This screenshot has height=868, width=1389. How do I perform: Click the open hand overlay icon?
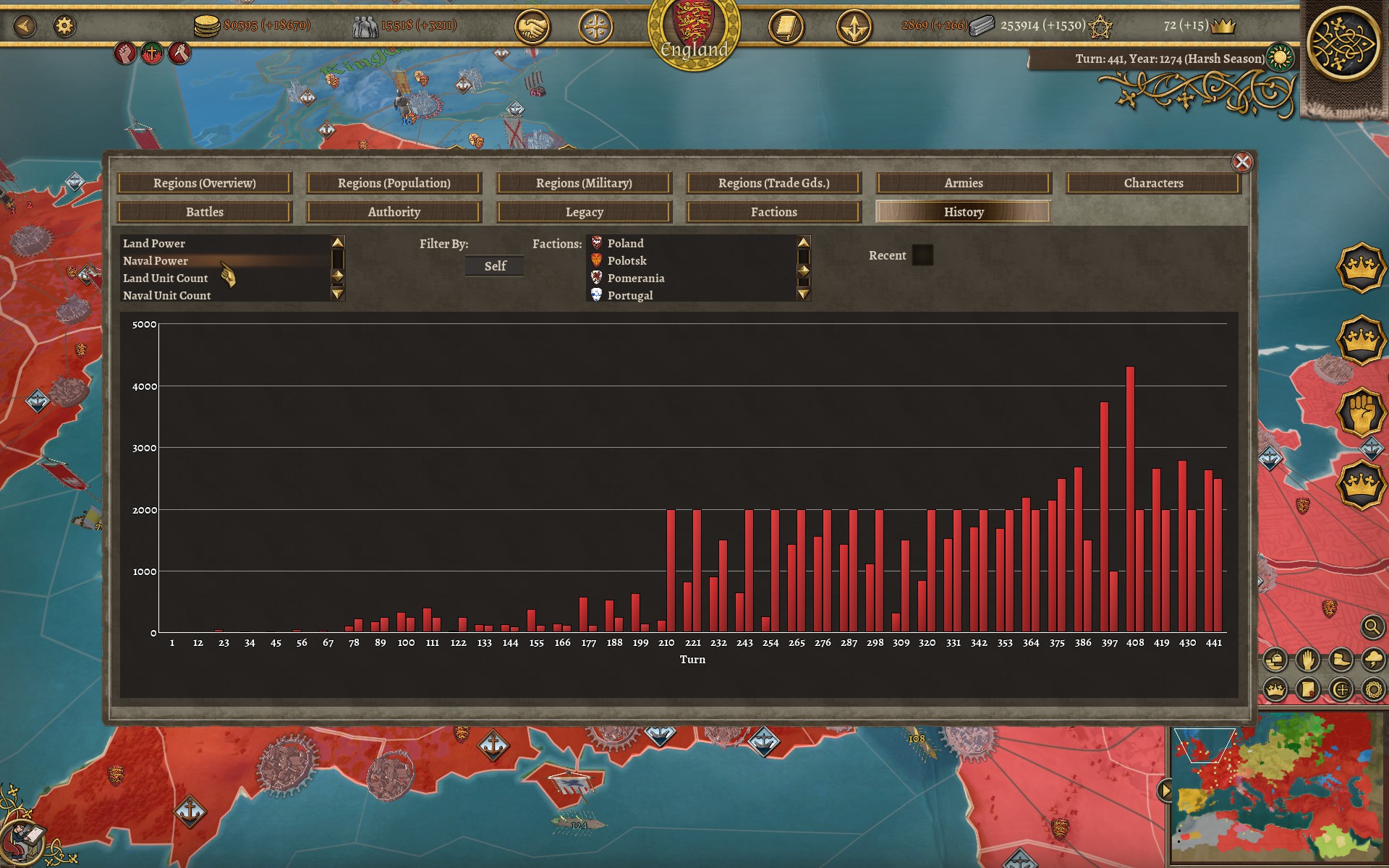[1308, 660]
